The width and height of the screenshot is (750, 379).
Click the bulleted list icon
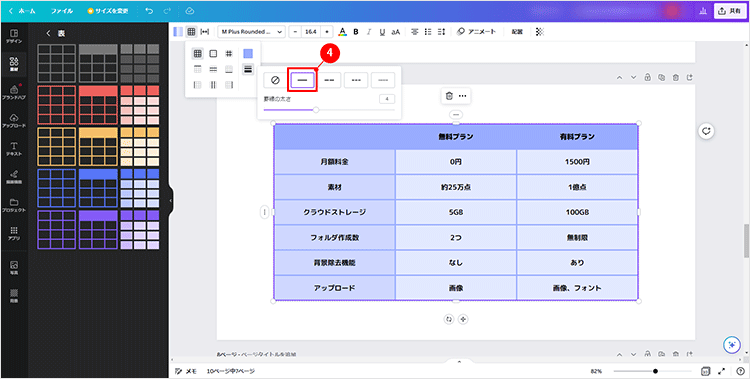point(428,32)
